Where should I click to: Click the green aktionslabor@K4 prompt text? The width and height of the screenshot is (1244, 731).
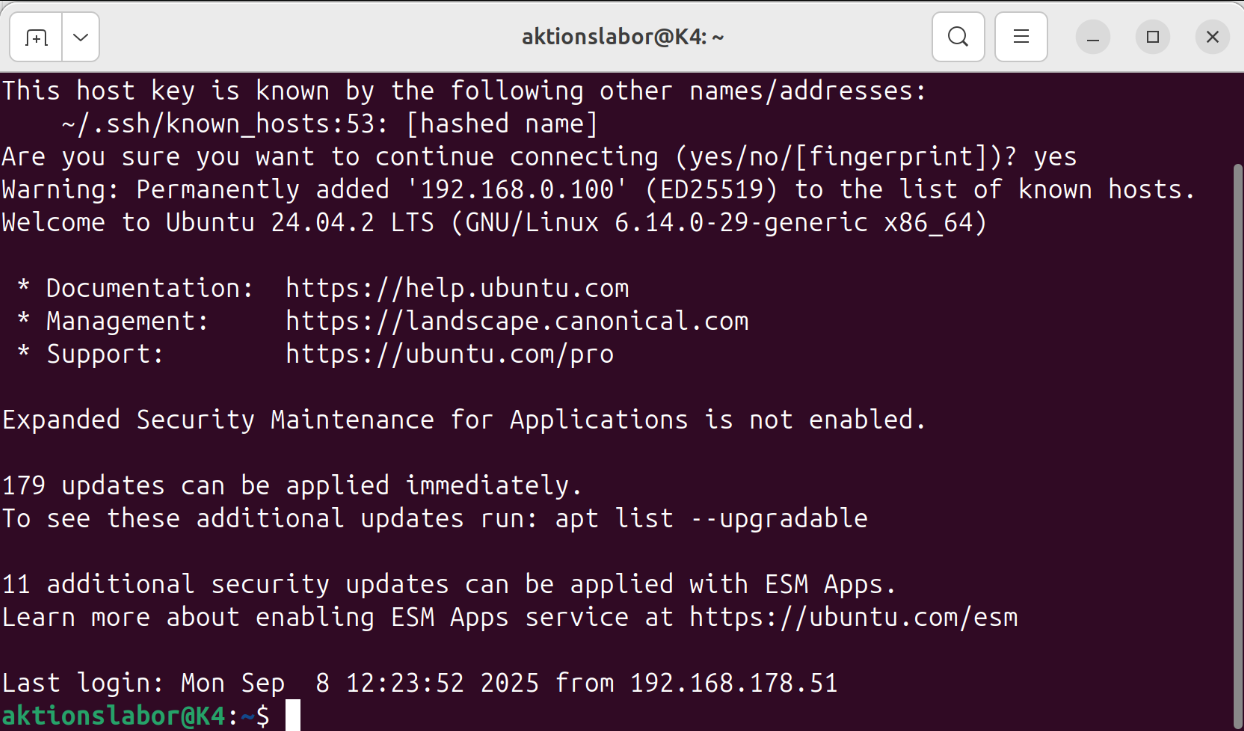tap(113, 716)
